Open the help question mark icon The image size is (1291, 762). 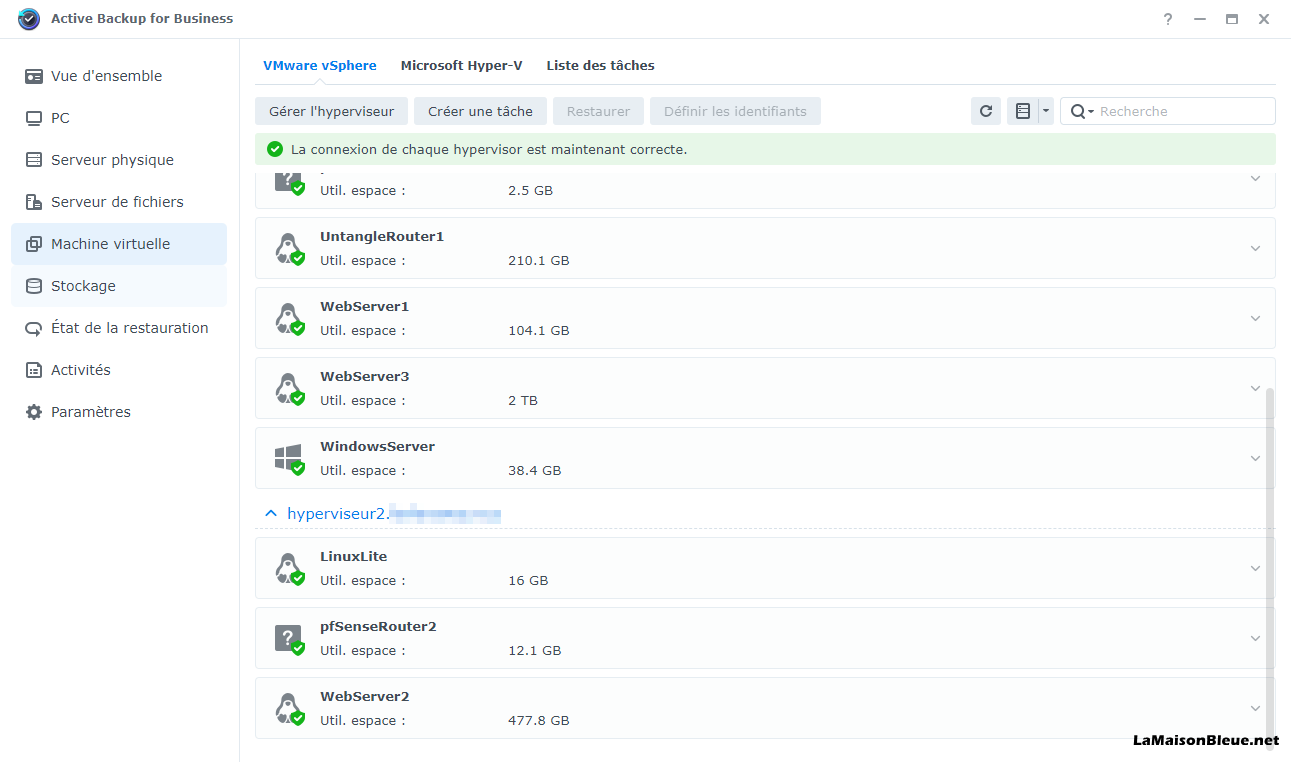1167,19
